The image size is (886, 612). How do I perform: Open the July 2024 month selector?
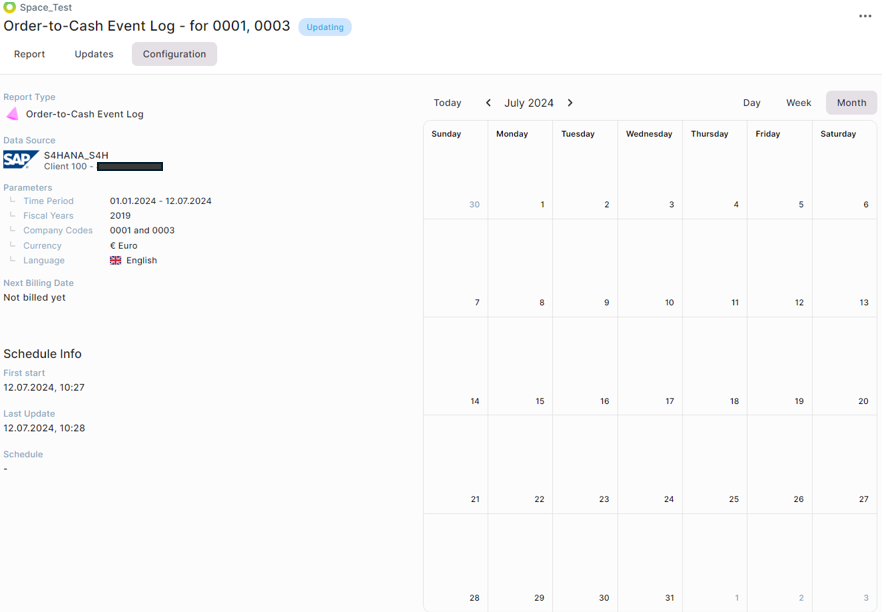[x=529, y=102]
